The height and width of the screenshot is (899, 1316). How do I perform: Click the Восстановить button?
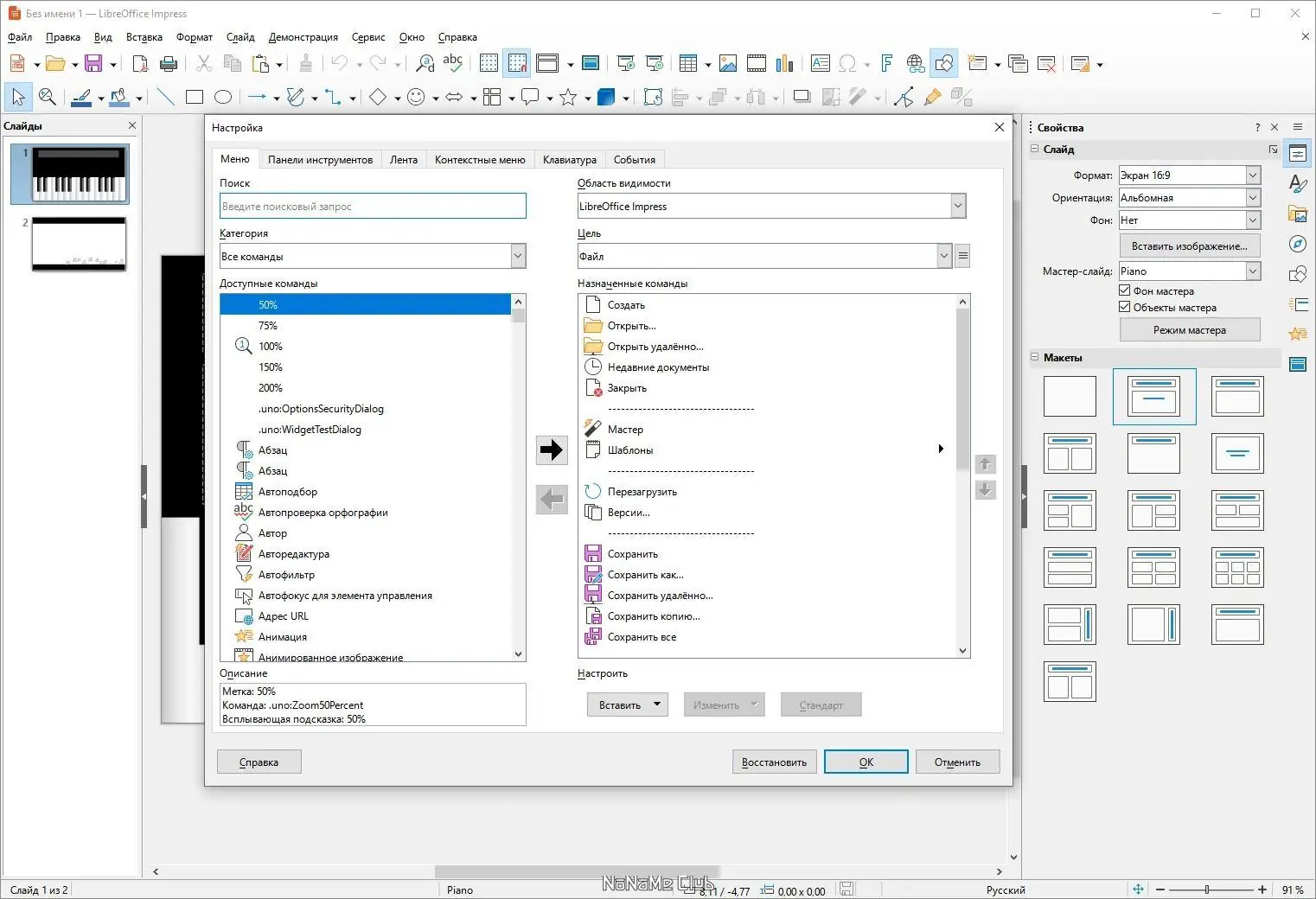point(773,762)
